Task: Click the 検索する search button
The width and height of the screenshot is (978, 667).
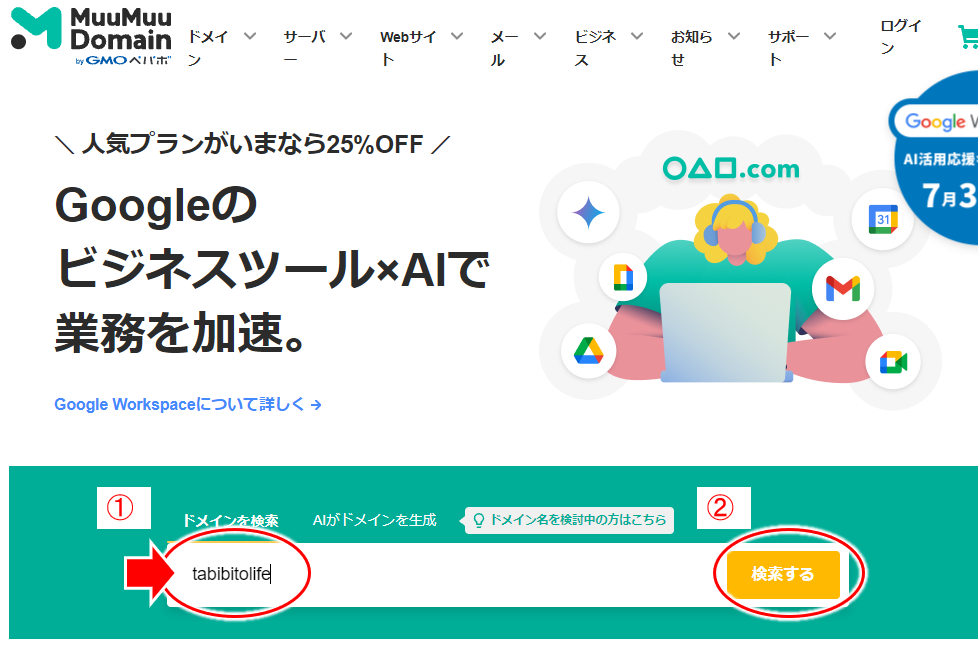Action: pyautogui.click(x=783, y=574)
